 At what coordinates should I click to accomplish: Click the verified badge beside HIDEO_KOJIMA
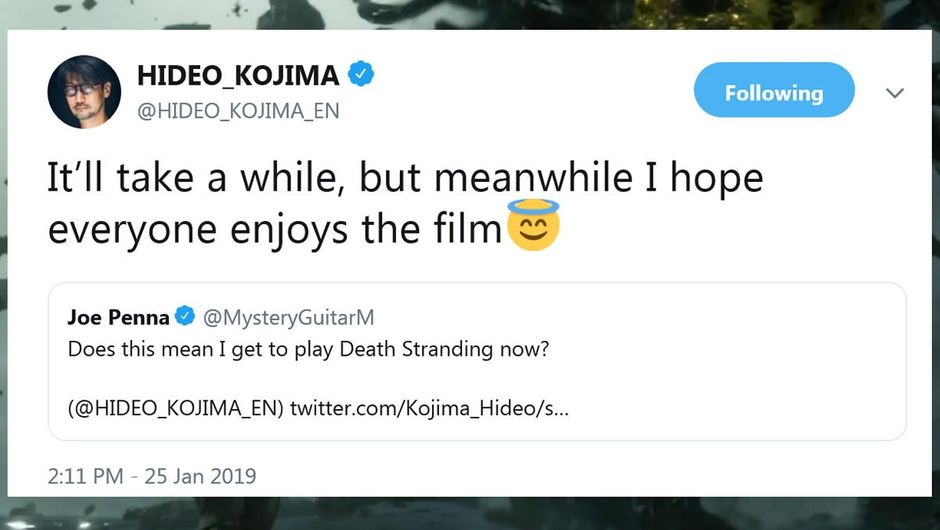[x=360, y=74]
